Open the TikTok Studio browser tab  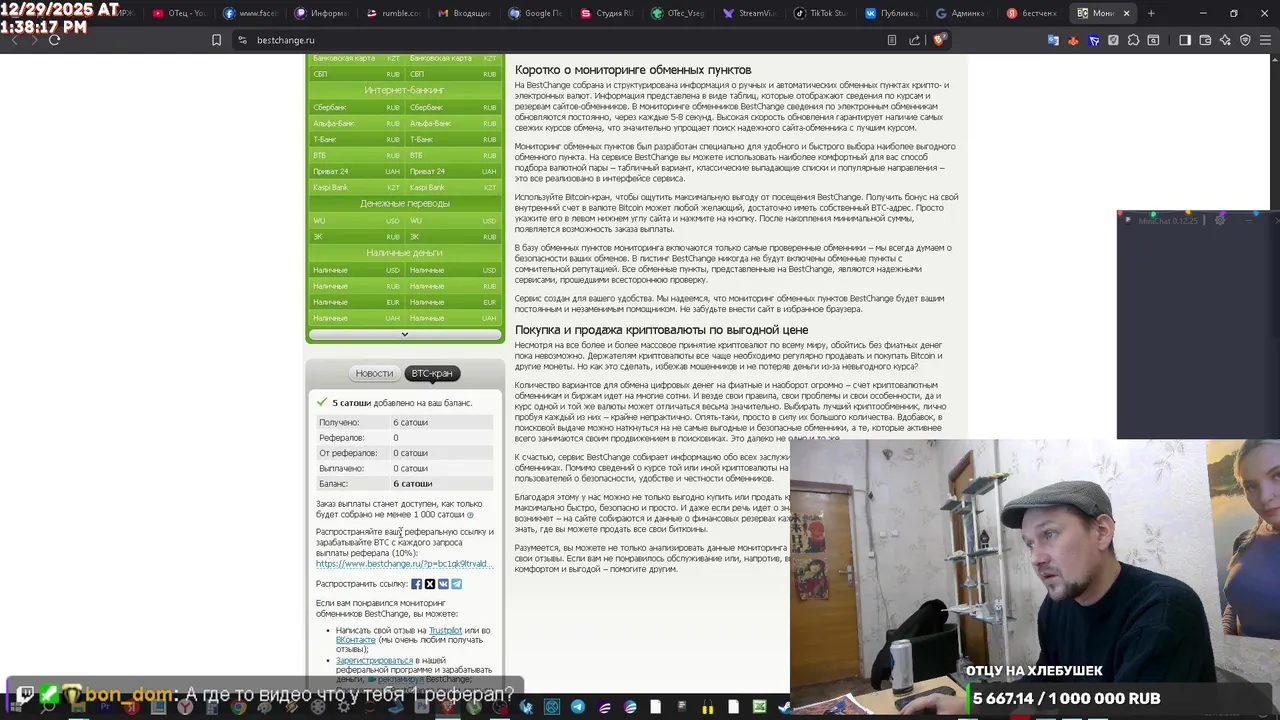820,13
